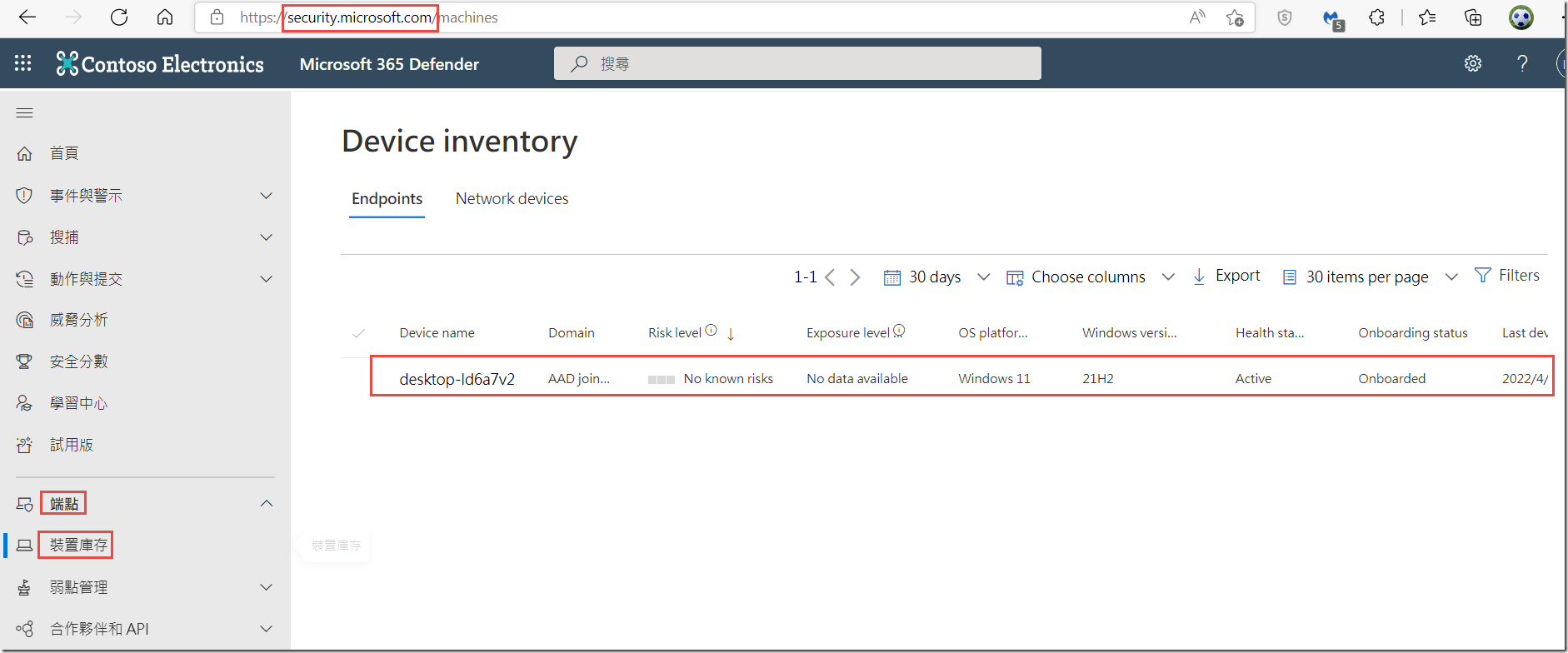Click the Risk level info icon
This screenshot has width=1568, height=653.
[711, 331]
